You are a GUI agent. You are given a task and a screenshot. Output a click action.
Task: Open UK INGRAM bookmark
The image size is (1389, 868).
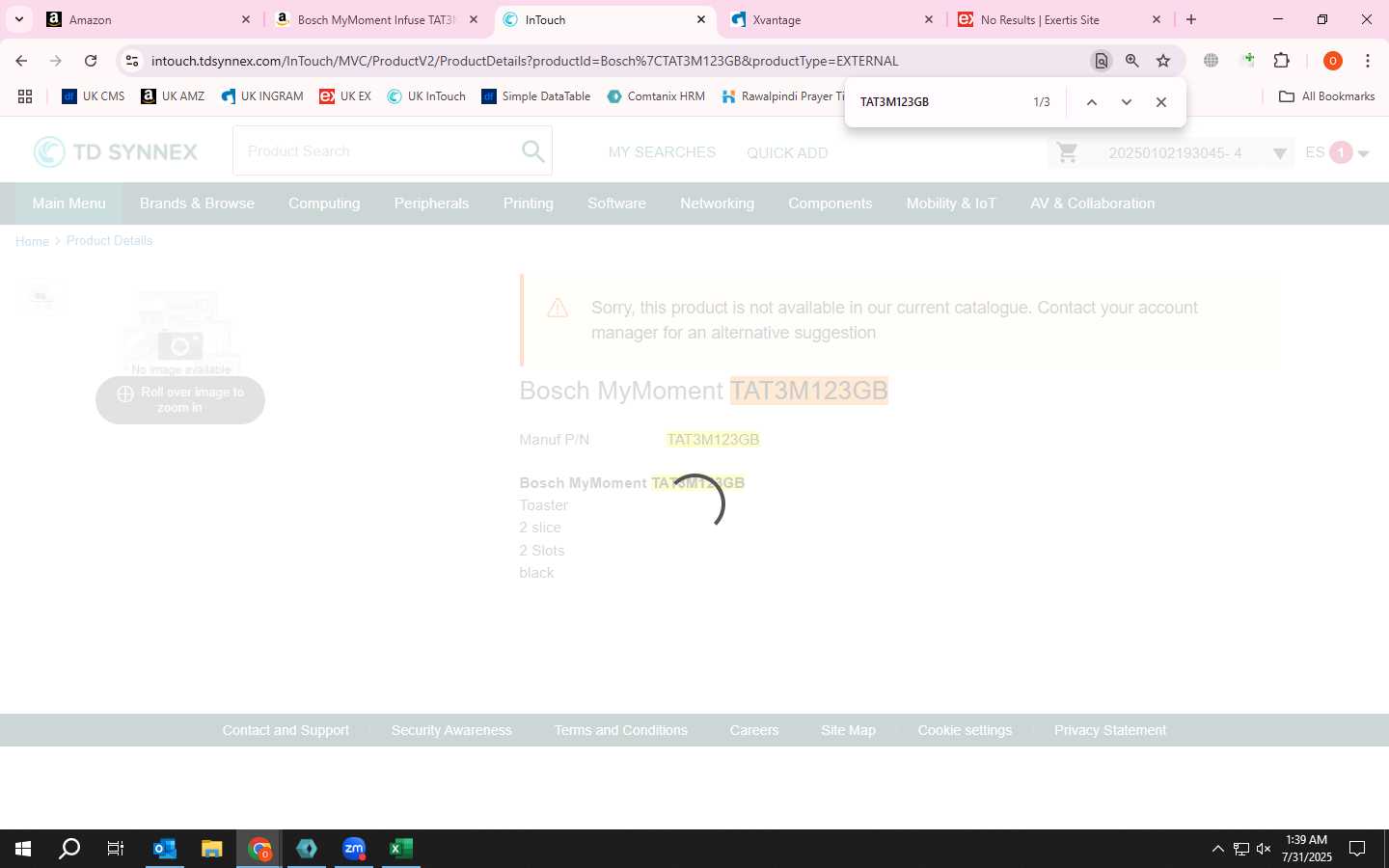pos(261,96)
